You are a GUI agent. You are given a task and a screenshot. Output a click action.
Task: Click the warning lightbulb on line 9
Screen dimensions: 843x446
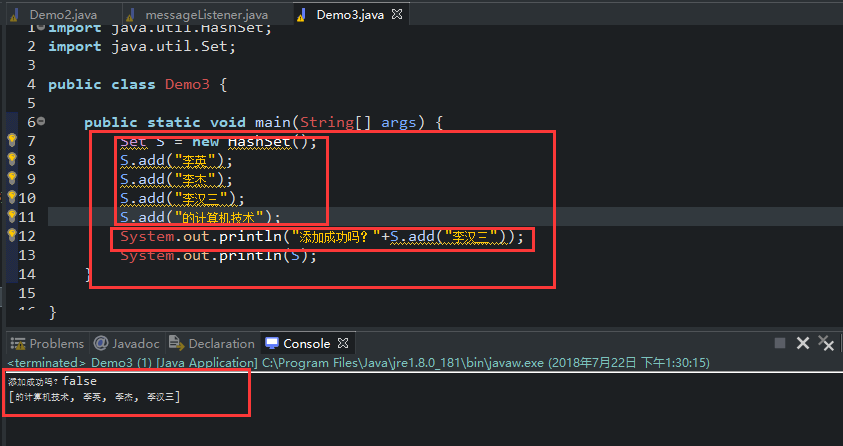coord(12,178)
